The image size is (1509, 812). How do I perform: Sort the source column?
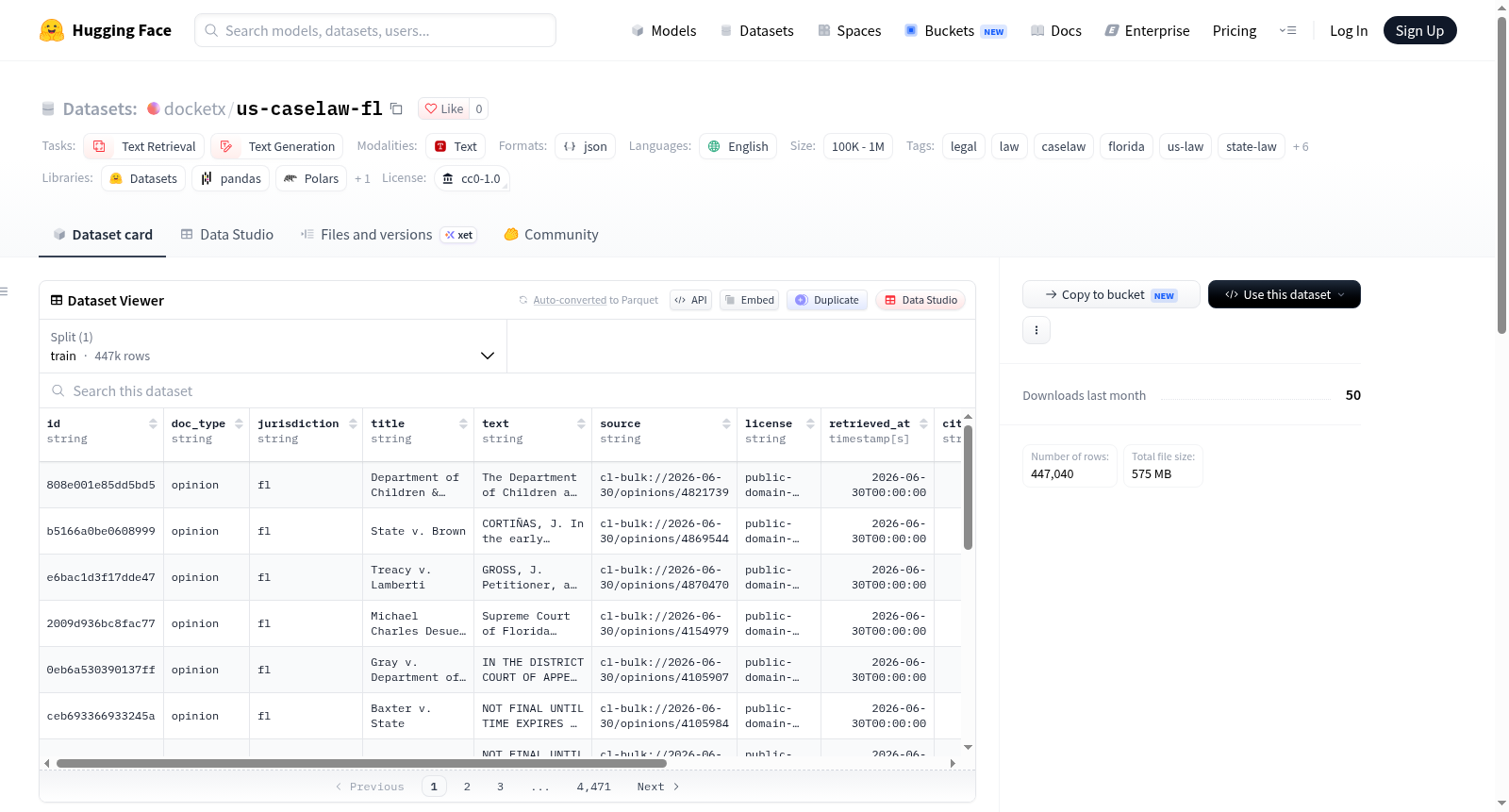(726, 424)
